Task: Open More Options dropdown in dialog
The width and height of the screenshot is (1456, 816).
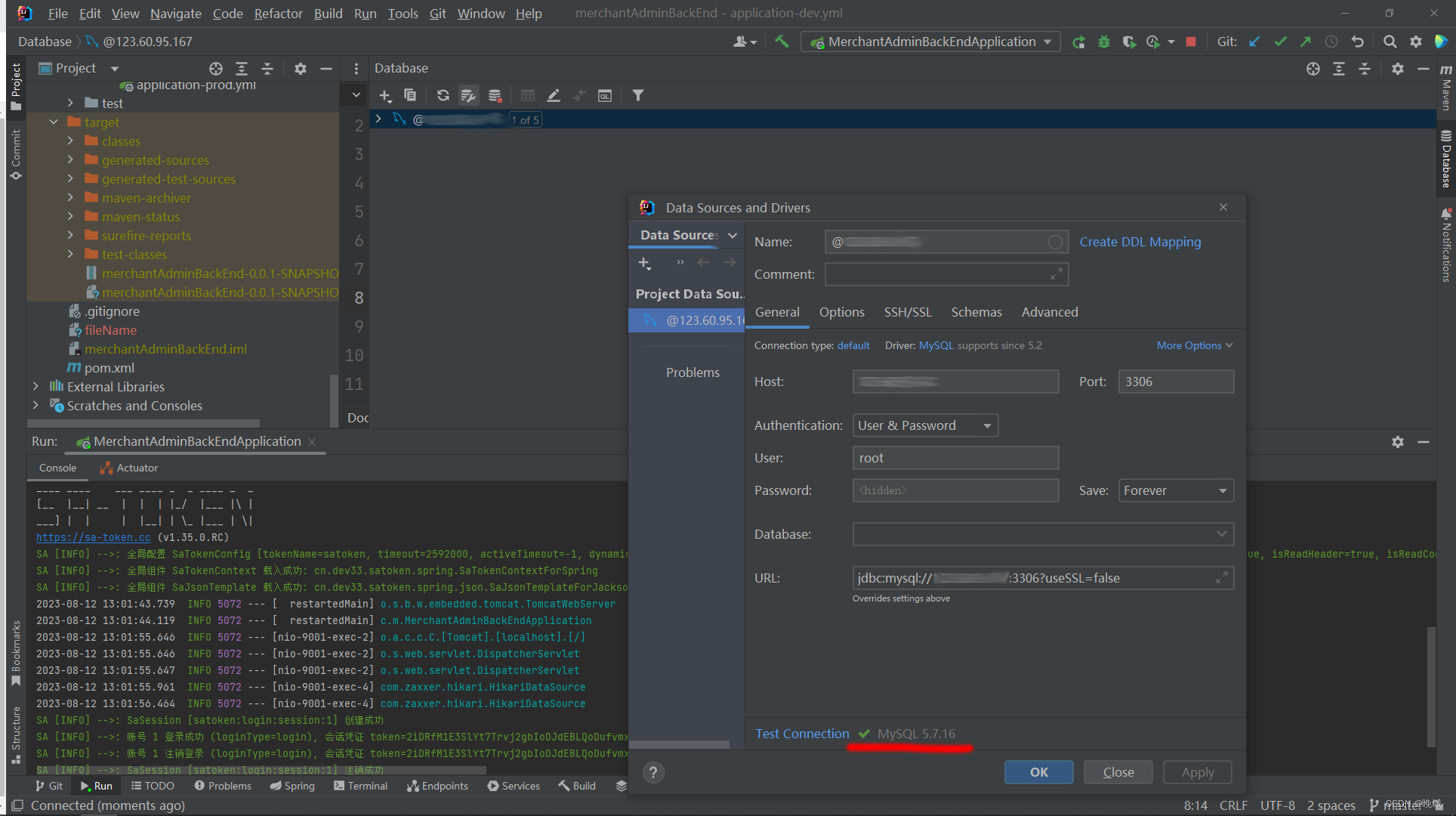Action: click(1195, 345)
